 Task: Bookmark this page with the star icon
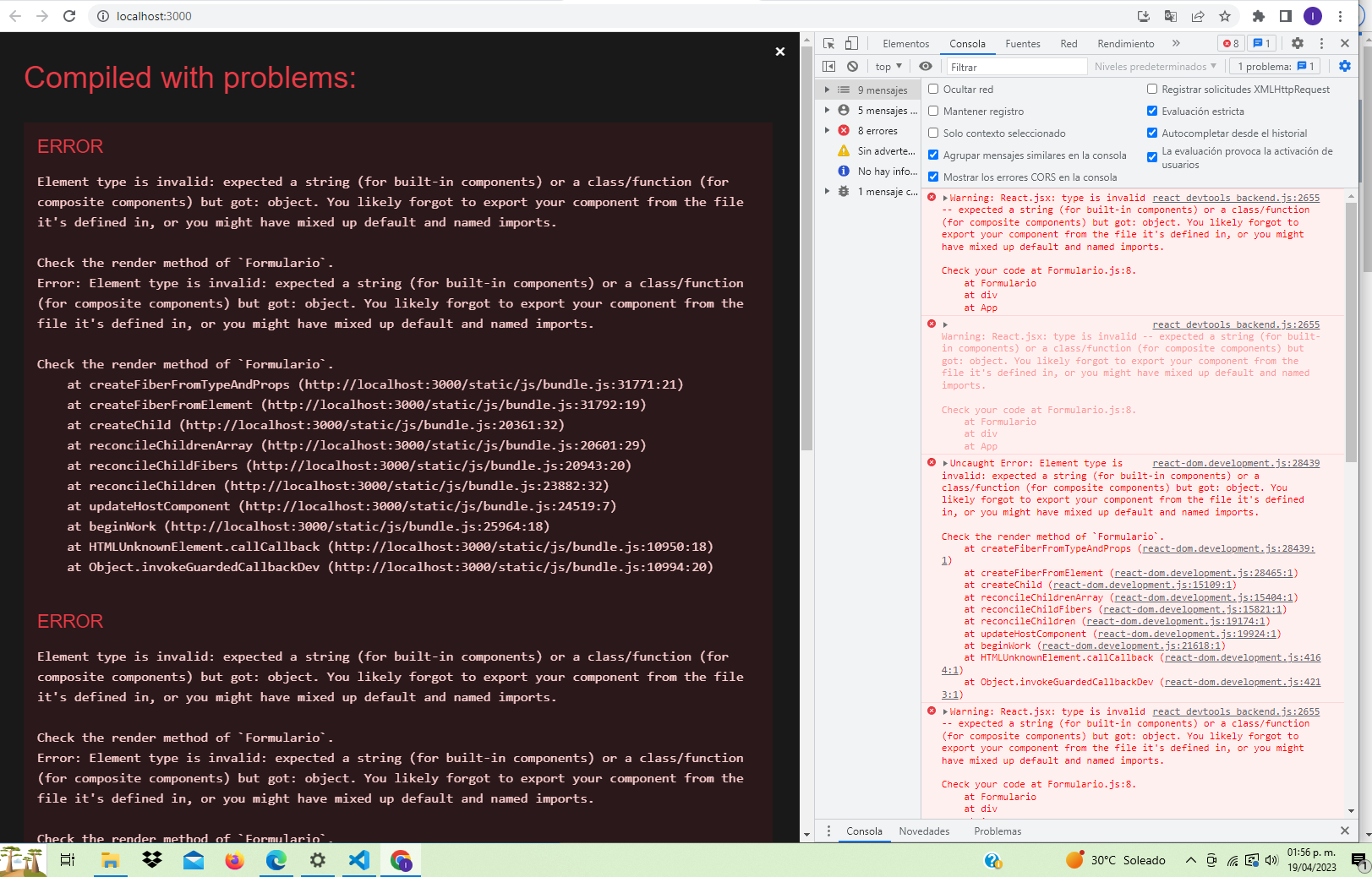(1225, 16)
